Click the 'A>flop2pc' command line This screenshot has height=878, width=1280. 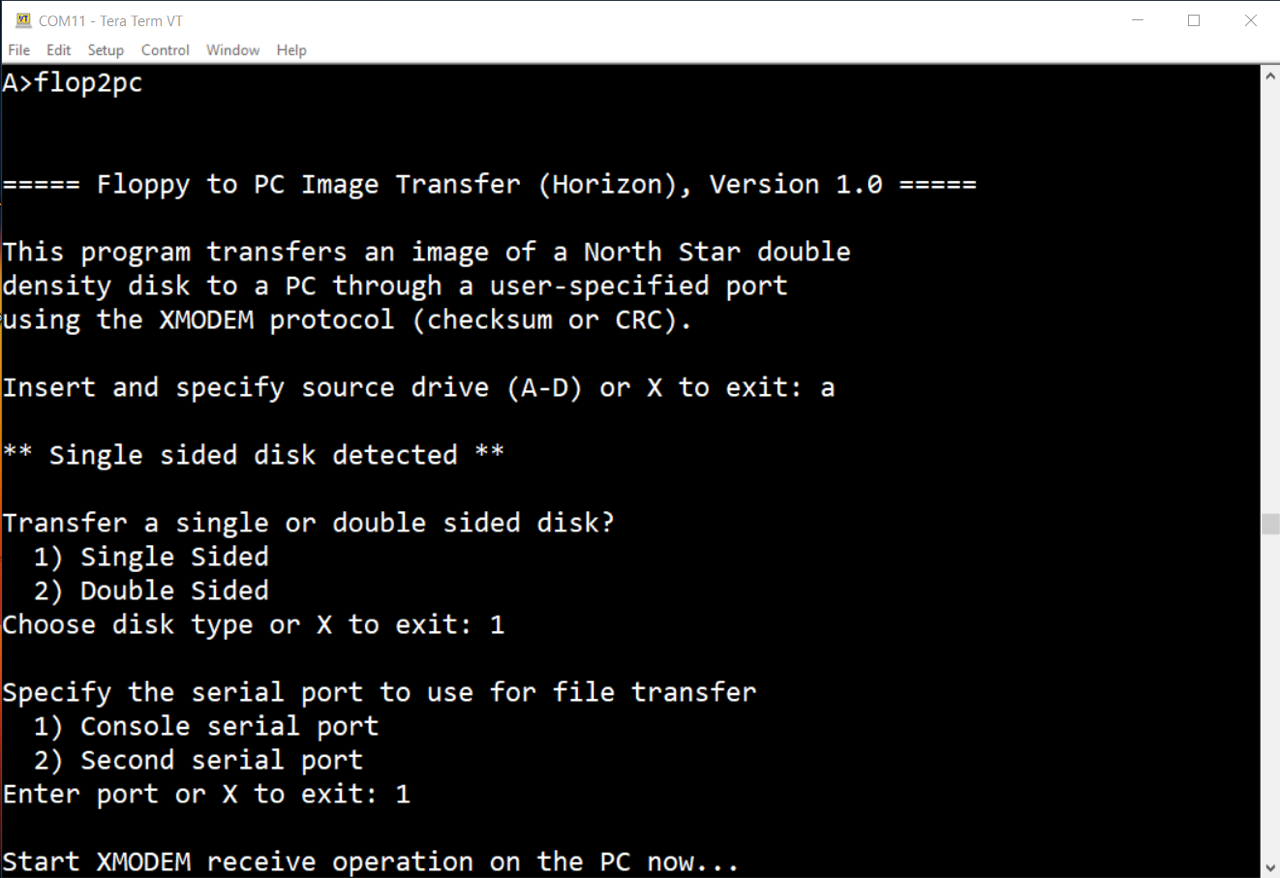tap(72, 84)
